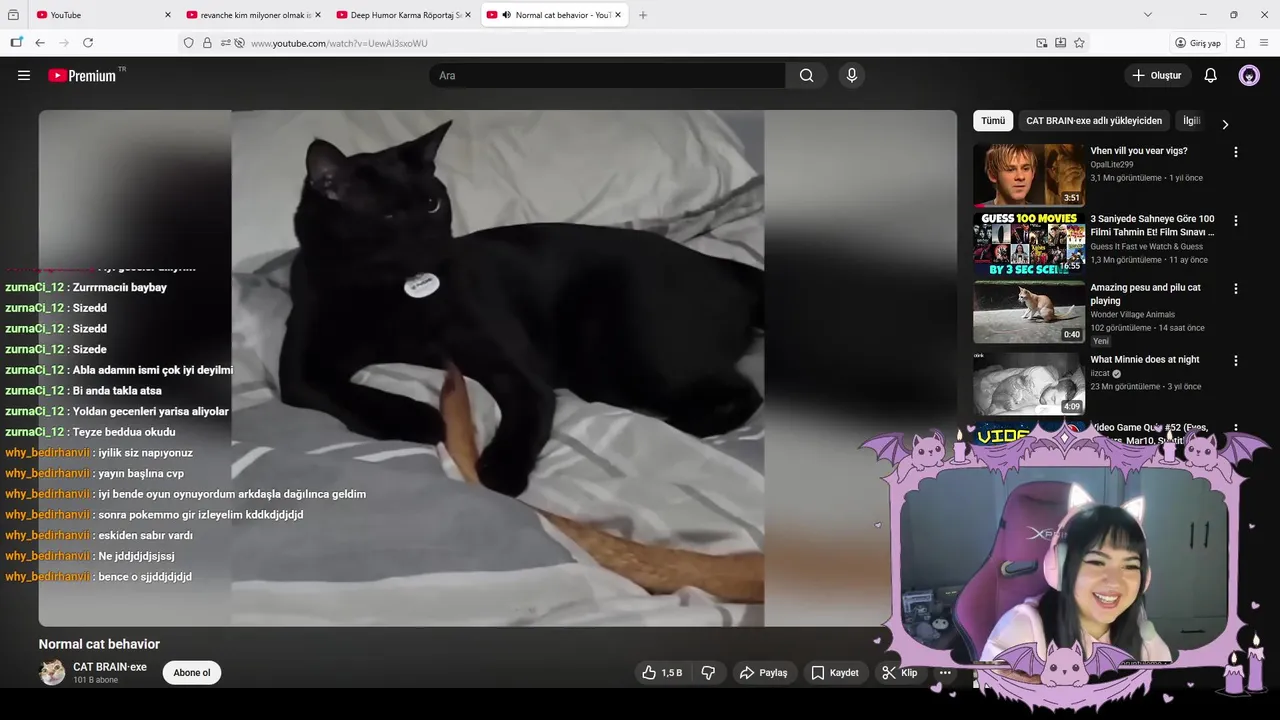Open options for What Minnie does at night

tap(1236, 360)
